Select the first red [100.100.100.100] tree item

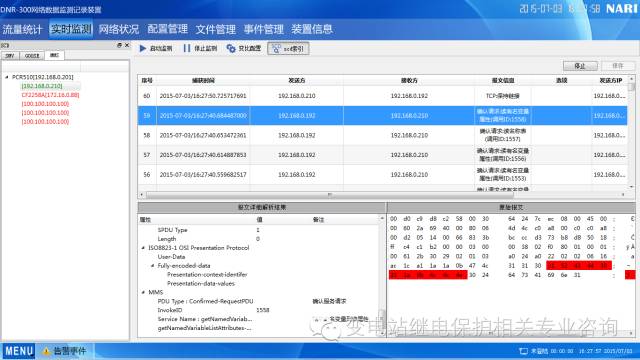[x=45, y=104]
